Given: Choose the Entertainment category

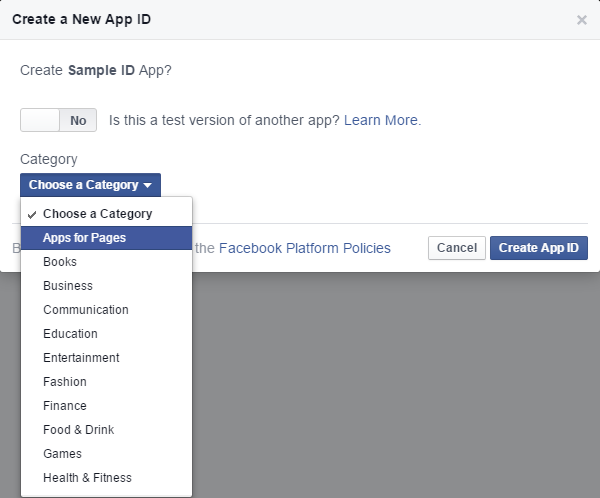Looking at the screenshot, I should (x=106, y=358).
